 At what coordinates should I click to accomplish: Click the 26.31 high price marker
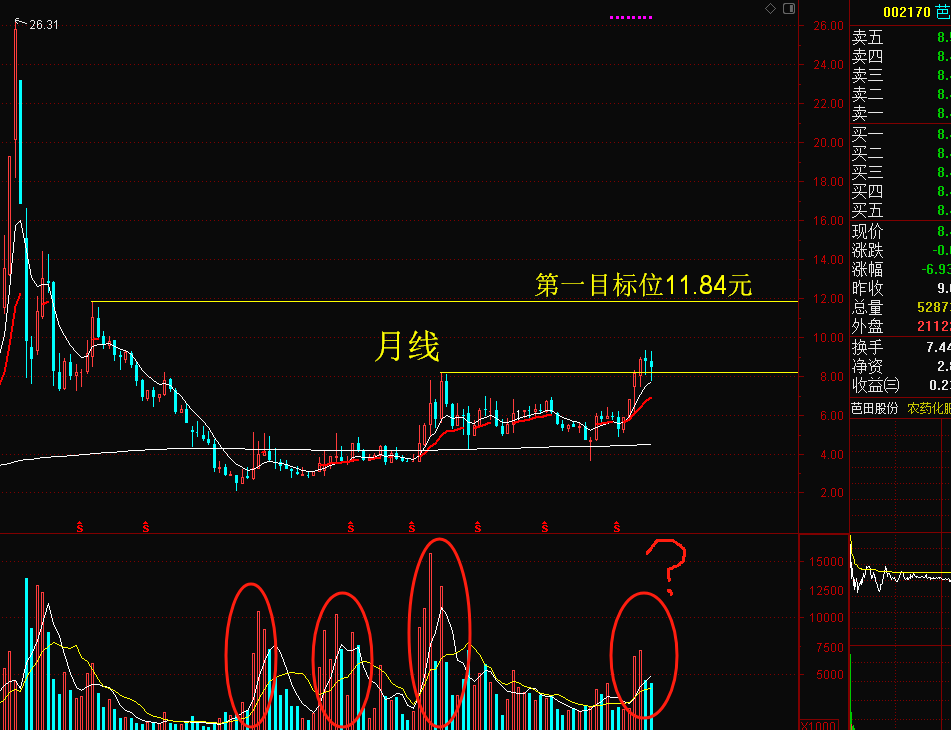(x=44, y=25)
